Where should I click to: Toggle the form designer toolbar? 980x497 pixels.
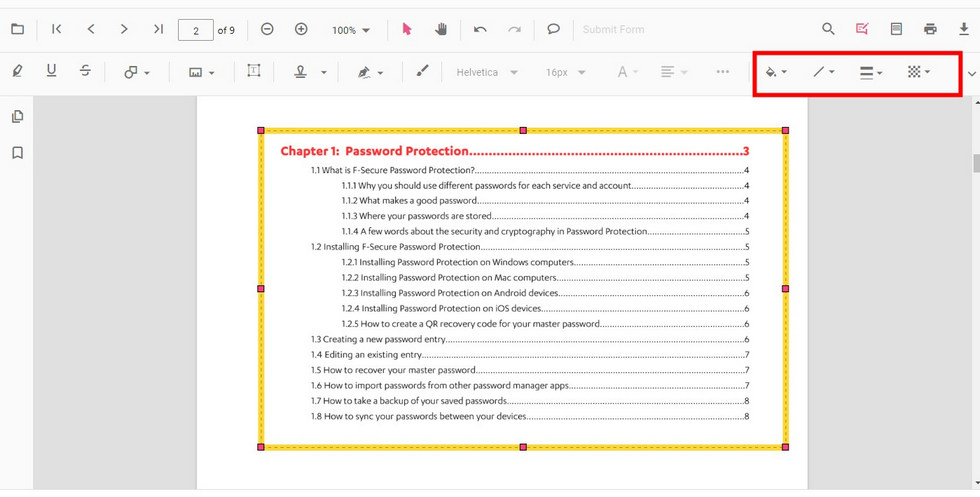coord(896,29)
